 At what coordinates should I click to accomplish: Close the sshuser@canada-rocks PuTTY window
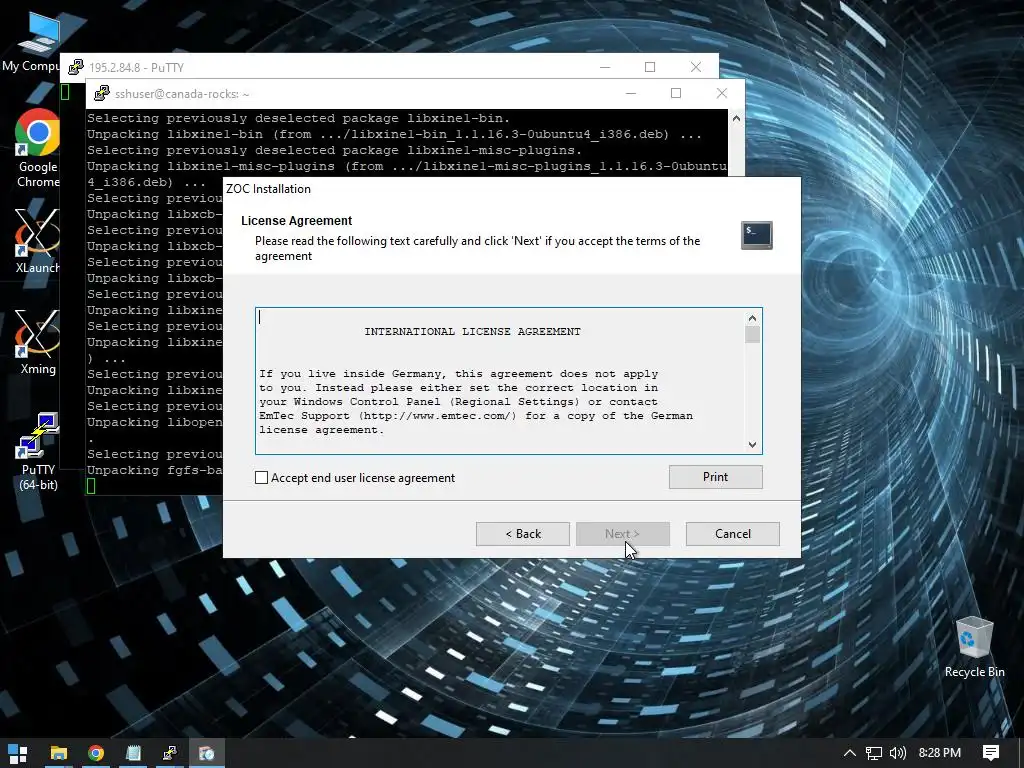(722, 93)
